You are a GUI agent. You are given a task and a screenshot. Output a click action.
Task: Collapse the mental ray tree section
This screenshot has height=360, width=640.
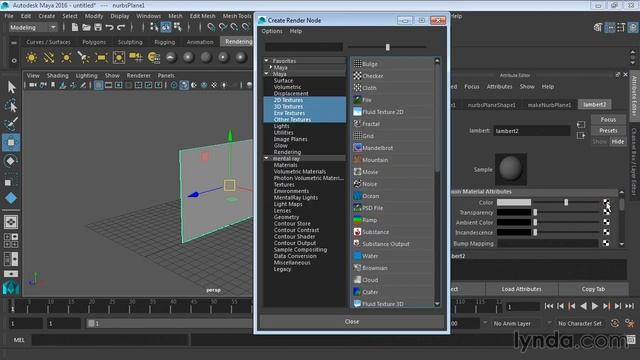(267, 158)
